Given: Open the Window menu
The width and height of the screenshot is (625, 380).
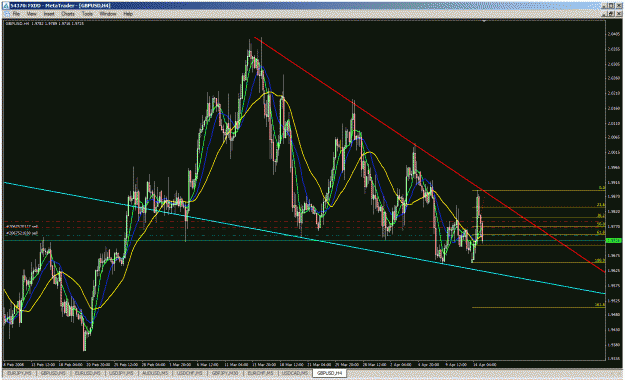Looking at the screenshot, I should point(108,14).
